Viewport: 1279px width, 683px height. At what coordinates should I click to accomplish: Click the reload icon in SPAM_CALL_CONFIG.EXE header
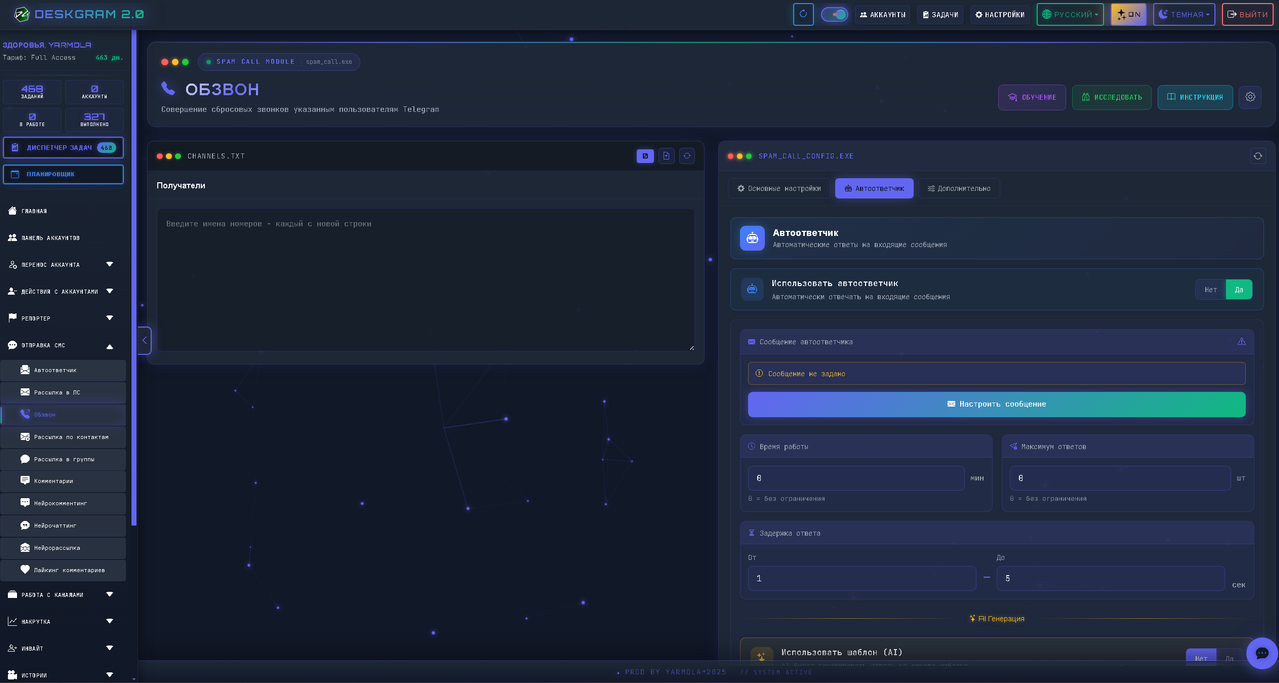(x=1257, y=156)
